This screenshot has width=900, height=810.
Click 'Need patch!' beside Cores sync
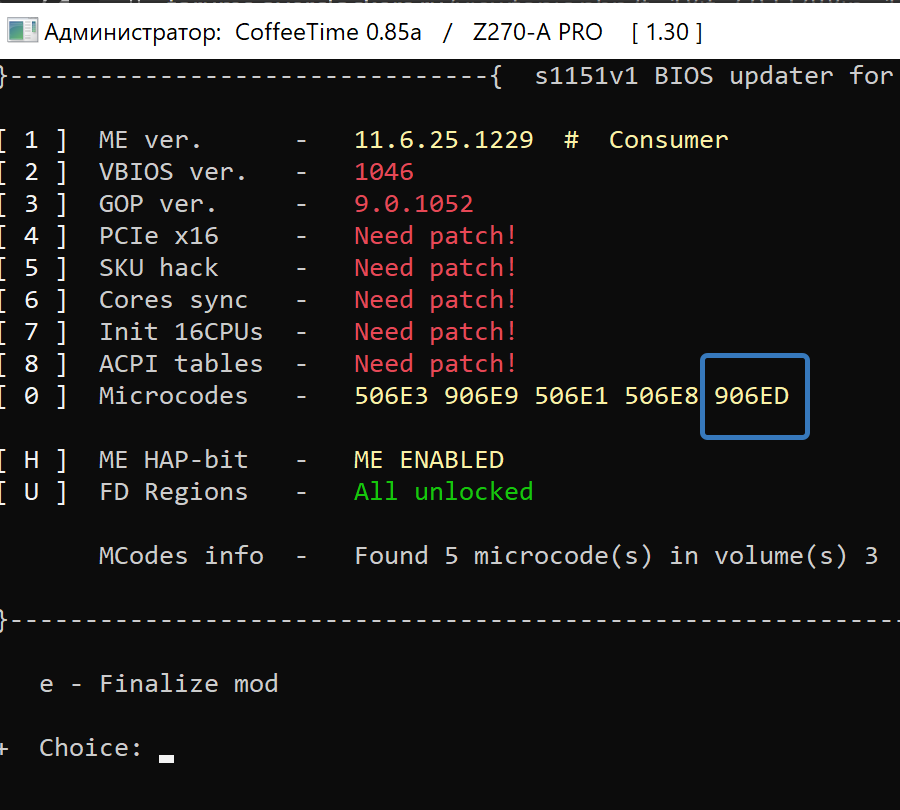[435, 300]
